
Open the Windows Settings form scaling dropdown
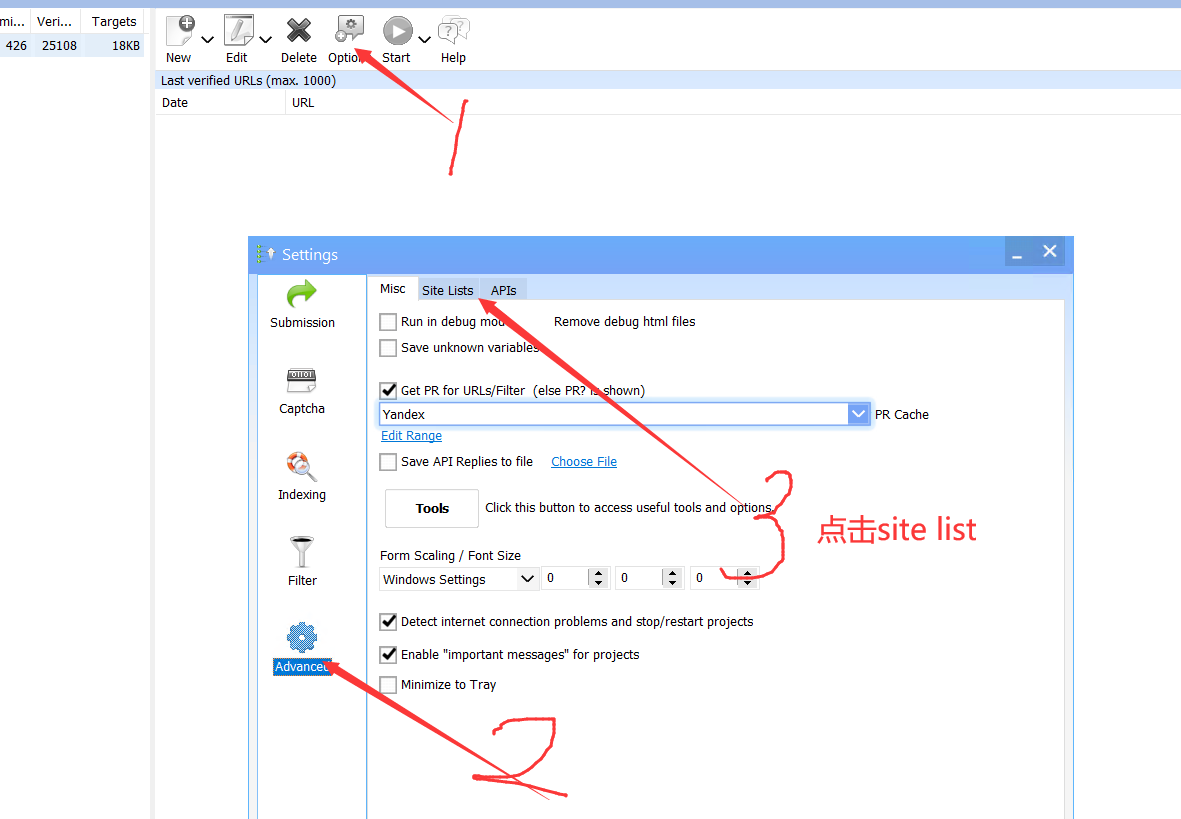(x=528, y=579)
